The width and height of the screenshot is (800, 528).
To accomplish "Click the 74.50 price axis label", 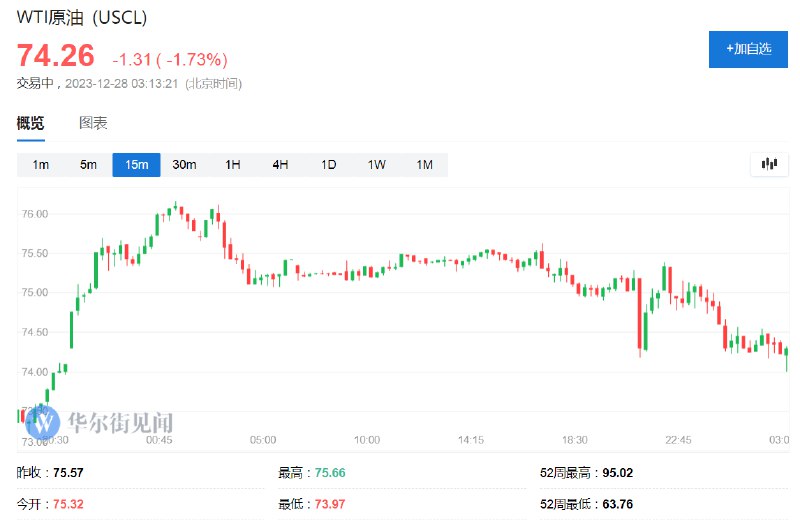I will pyautogui.click(x=35, y=332).
